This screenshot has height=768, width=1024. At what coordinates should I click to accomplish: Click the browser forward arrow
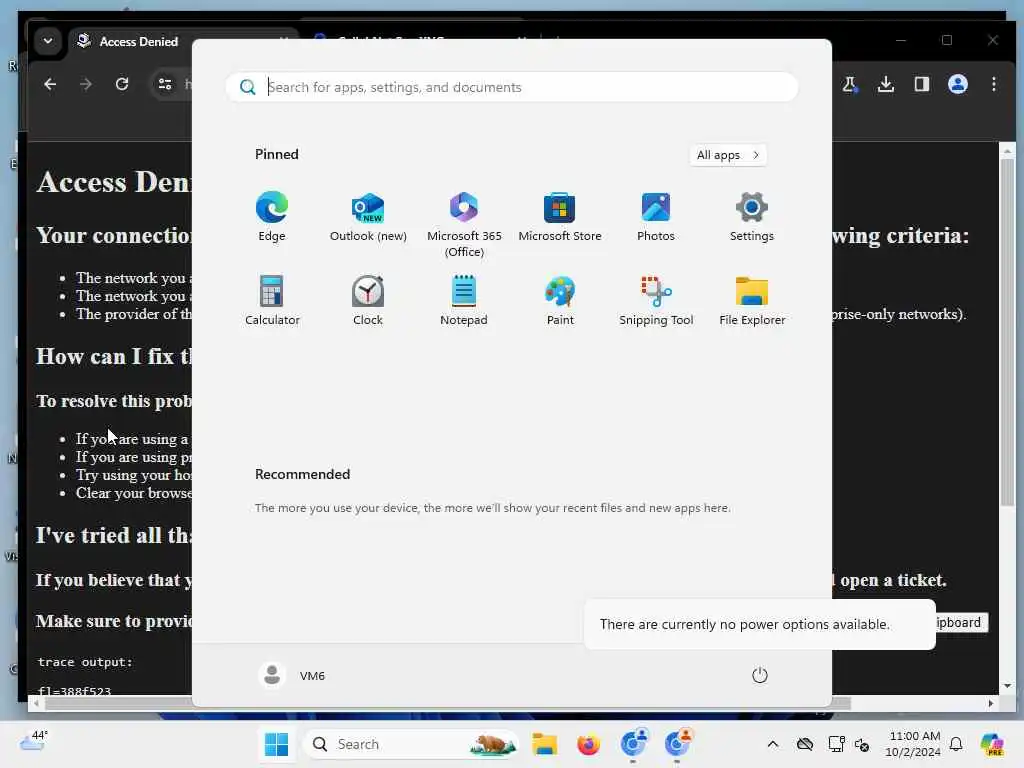[86, 84]
